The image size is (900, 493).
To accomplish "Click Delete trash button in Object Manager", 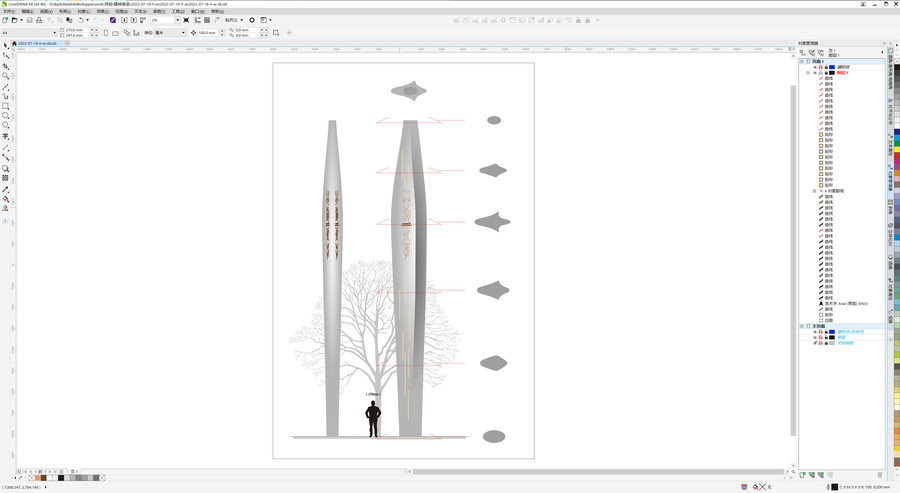I will pos(880,475).
